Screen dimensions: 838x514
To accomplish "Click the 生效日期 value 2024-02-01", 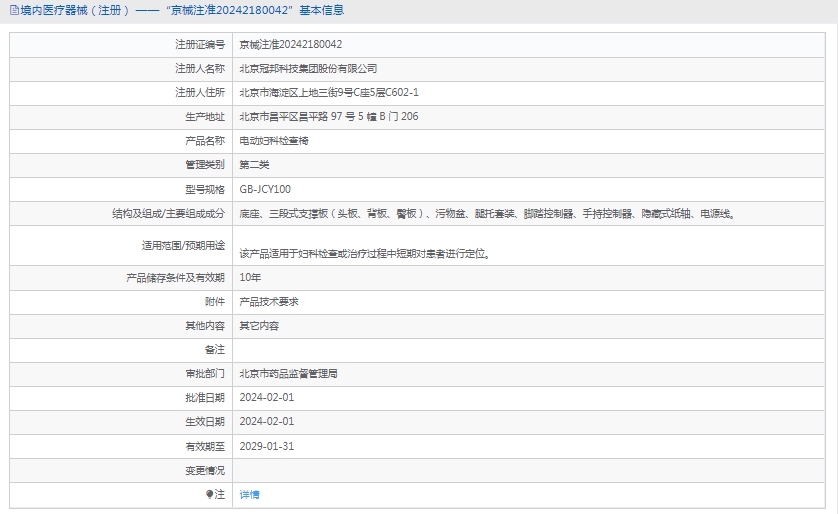I will click(x=267, y=422).
